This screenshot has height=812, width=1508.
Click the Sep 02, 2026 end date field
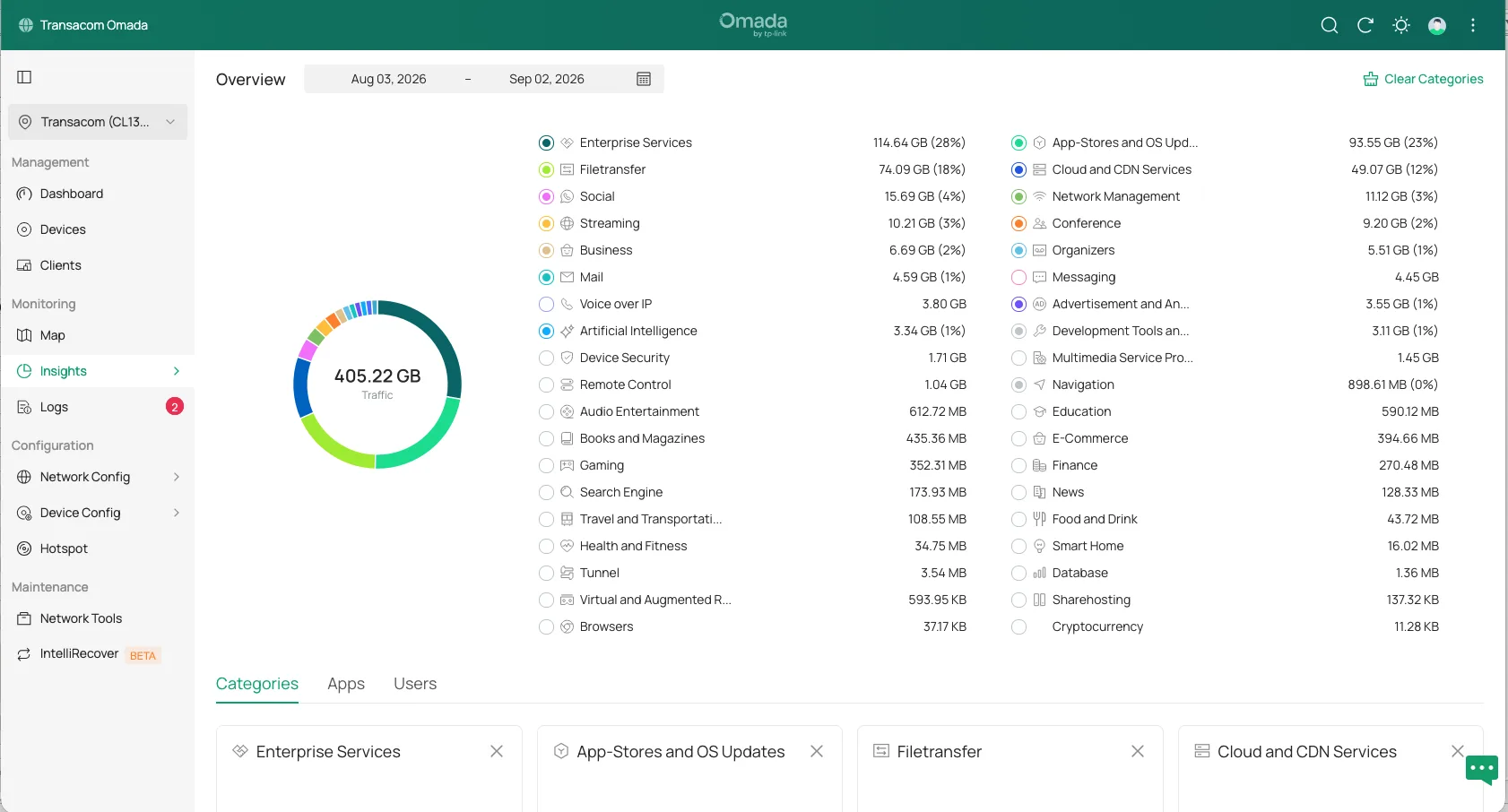[x=547, y=79]
